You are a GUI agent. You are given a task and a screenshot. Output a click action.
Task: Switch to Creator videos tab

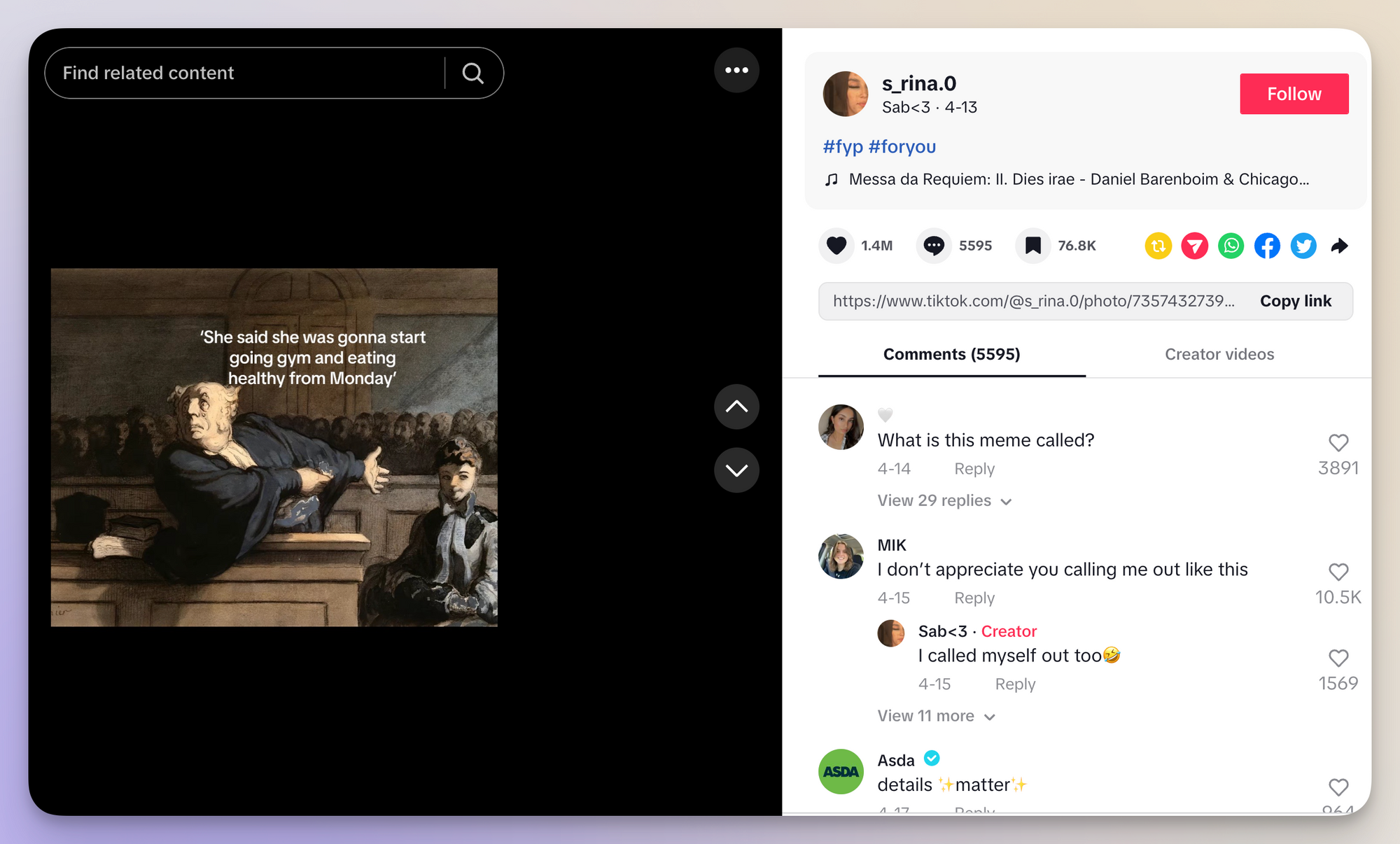[1219, 354]
